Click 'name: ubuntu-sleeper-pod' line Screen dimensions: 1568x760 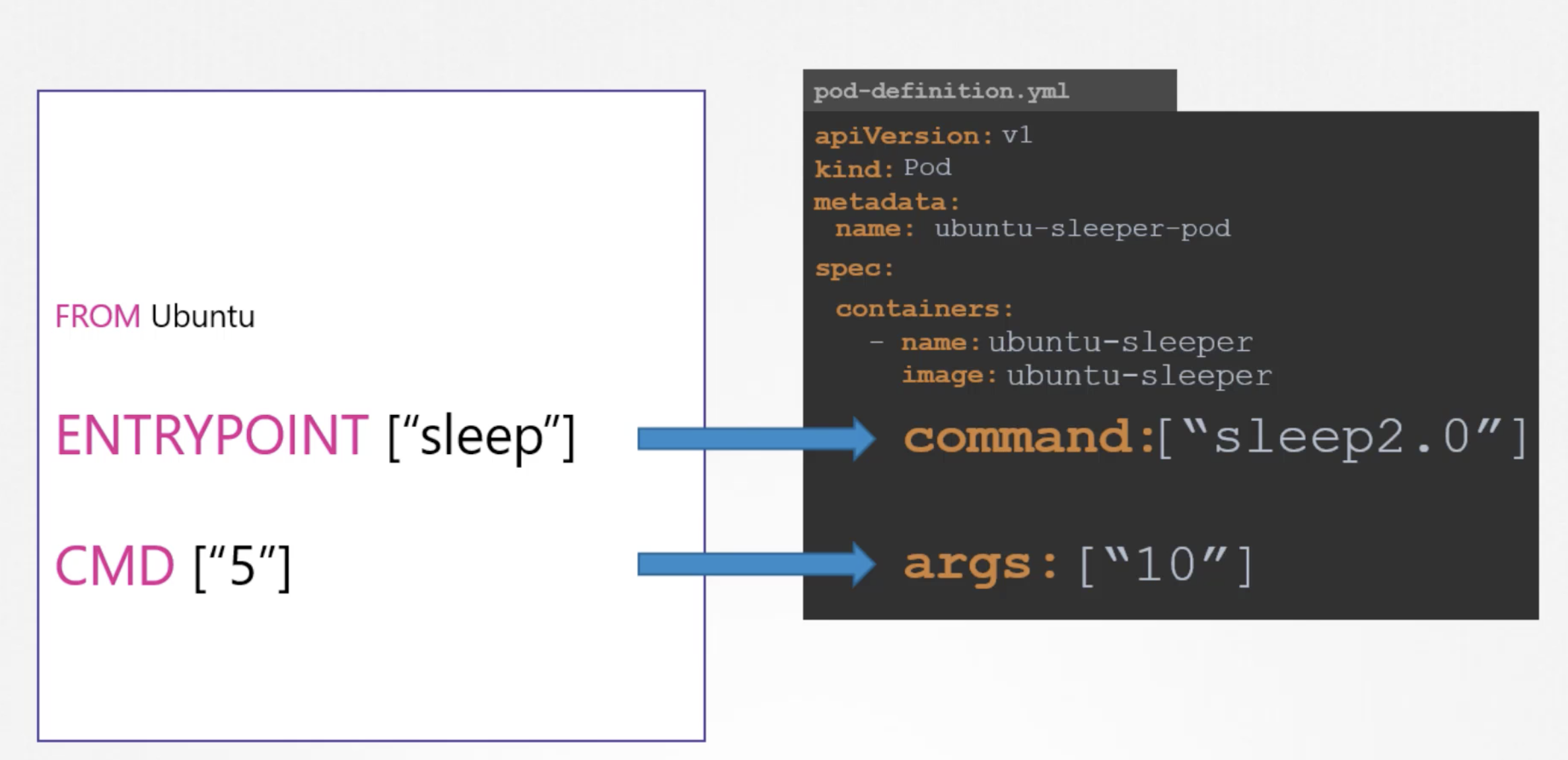1032,229
